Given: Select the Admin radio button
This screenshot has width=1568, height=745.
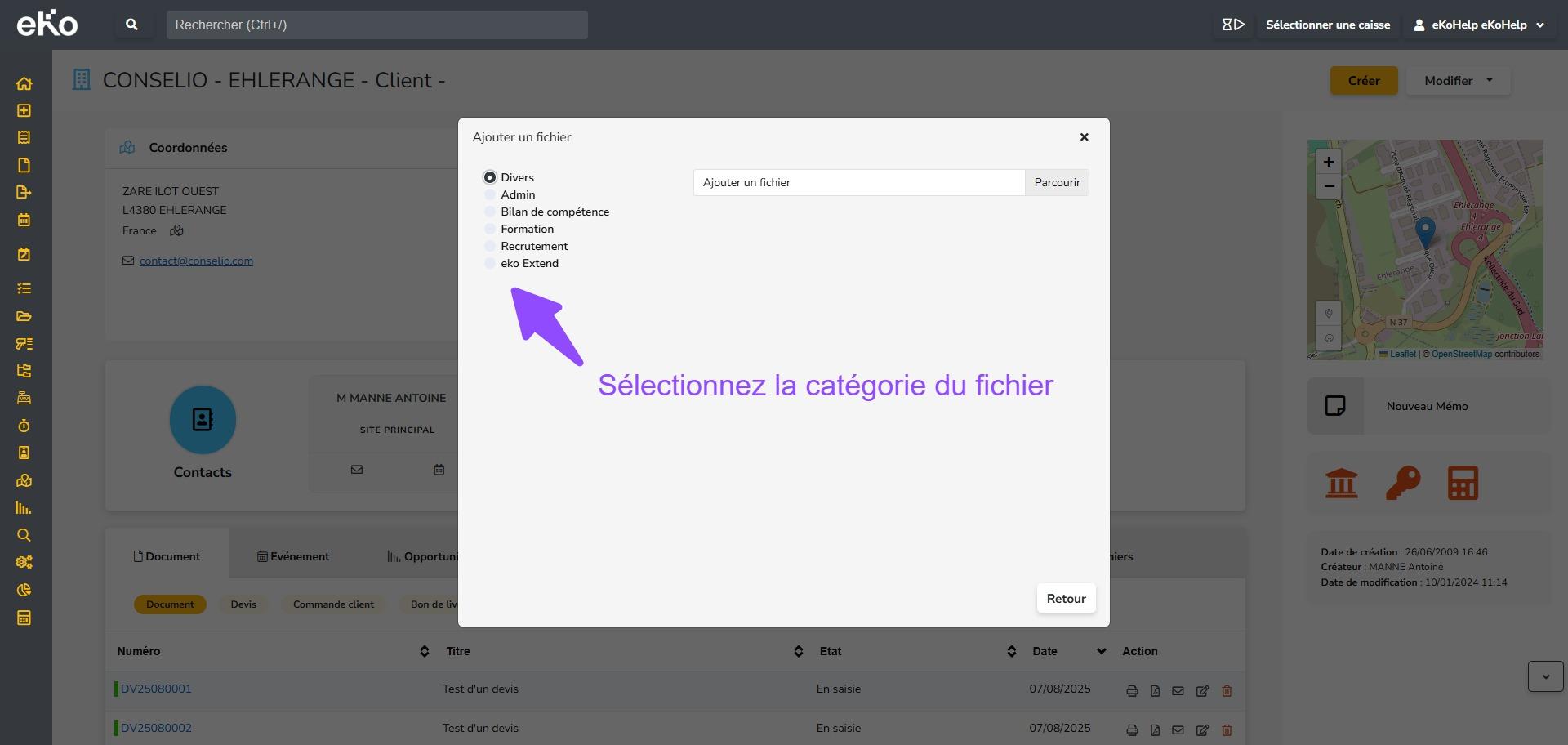Looking at the screenshot, I should pyautogui.click(x=490, y=194).
